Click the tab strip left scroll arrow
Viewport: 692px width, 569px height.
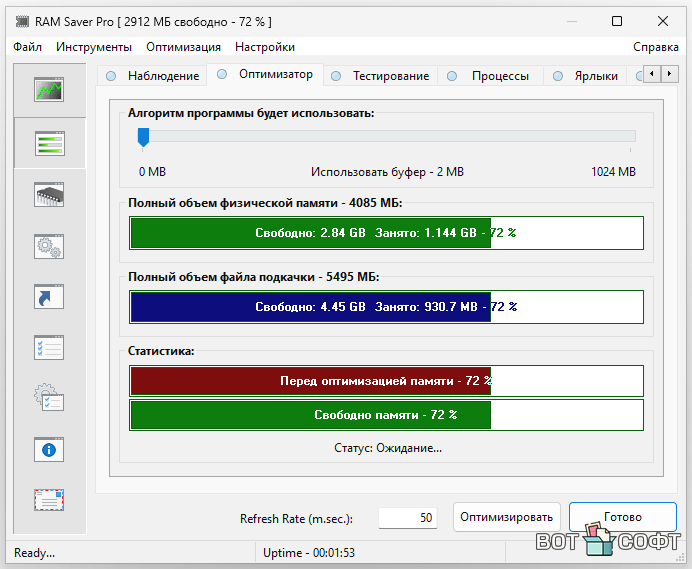tap(652, 74)
